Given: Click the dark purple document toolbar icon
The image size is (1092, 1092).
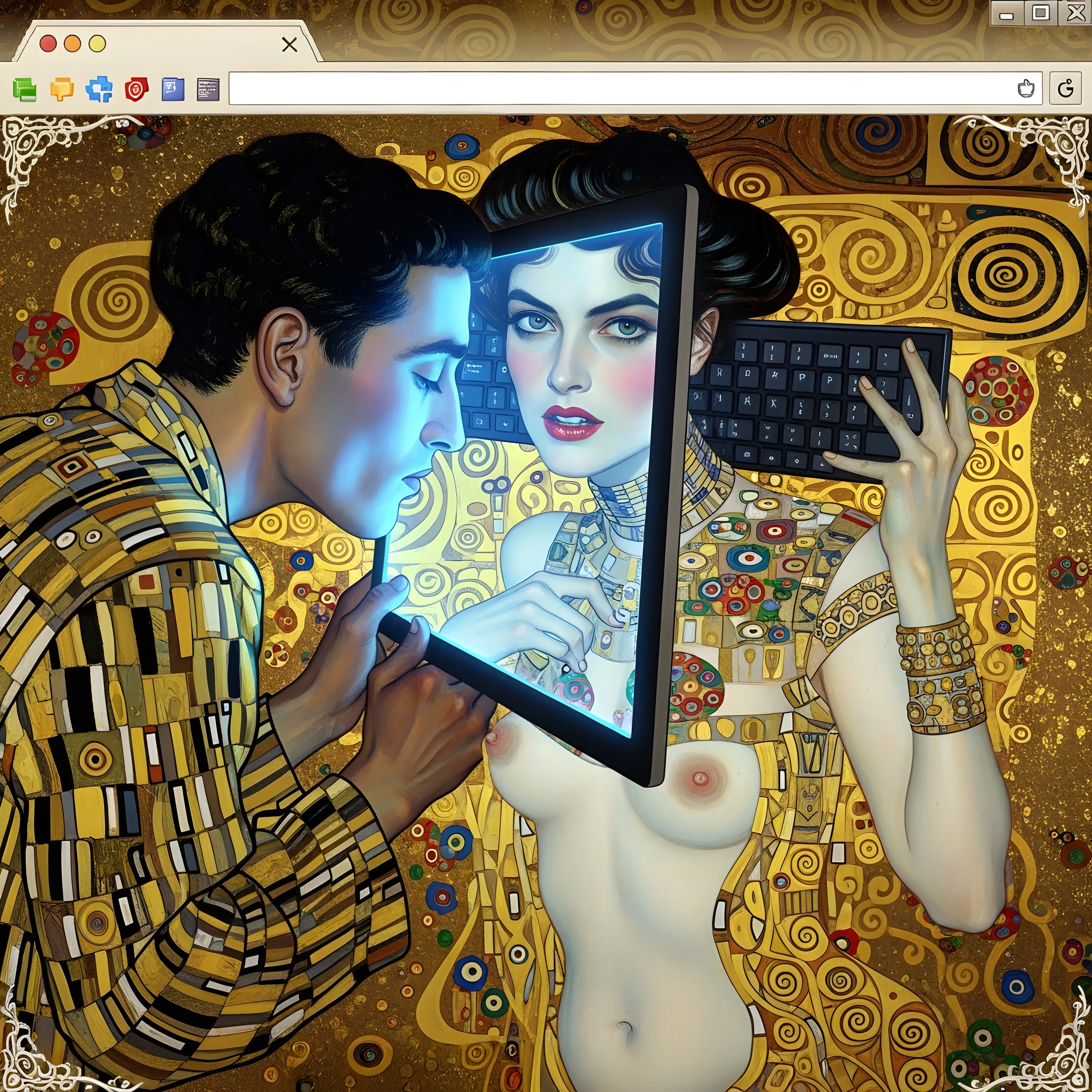Looking at the screenshot, I should [x=208, y=89].
